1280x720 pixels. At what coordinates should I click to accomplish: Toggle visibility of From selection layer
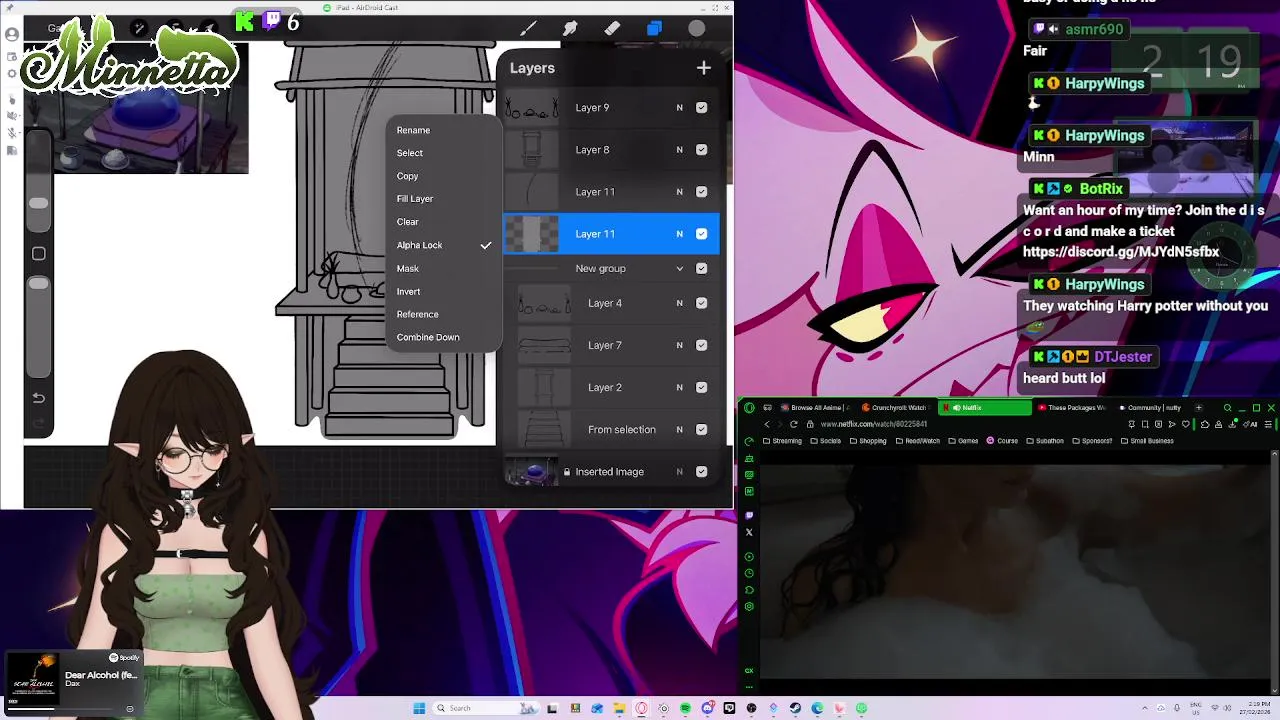click(x=701, y=429)
